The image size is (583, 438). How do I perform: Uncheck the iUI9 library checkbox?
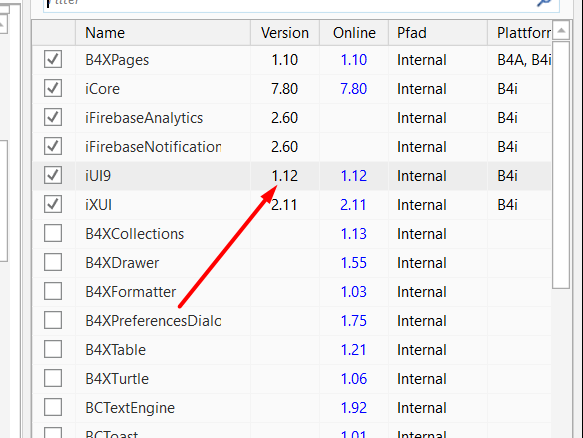[53, 175]
